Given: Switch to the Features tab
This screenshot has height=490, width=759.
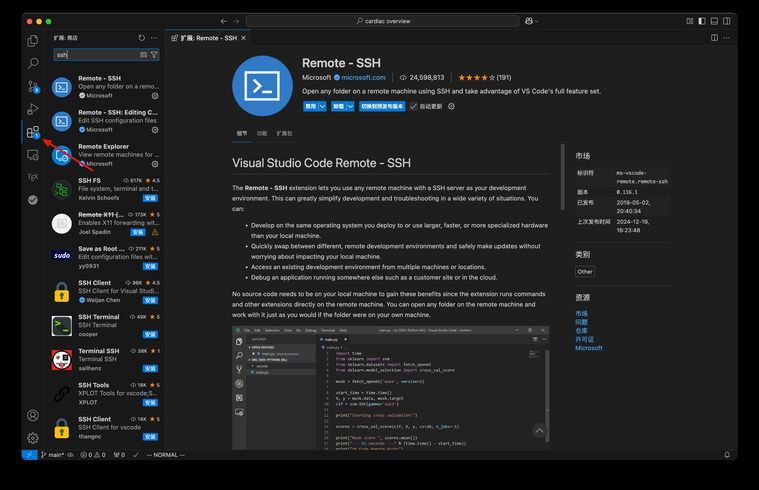Looking at the screenshot, I should click(262, 133).
